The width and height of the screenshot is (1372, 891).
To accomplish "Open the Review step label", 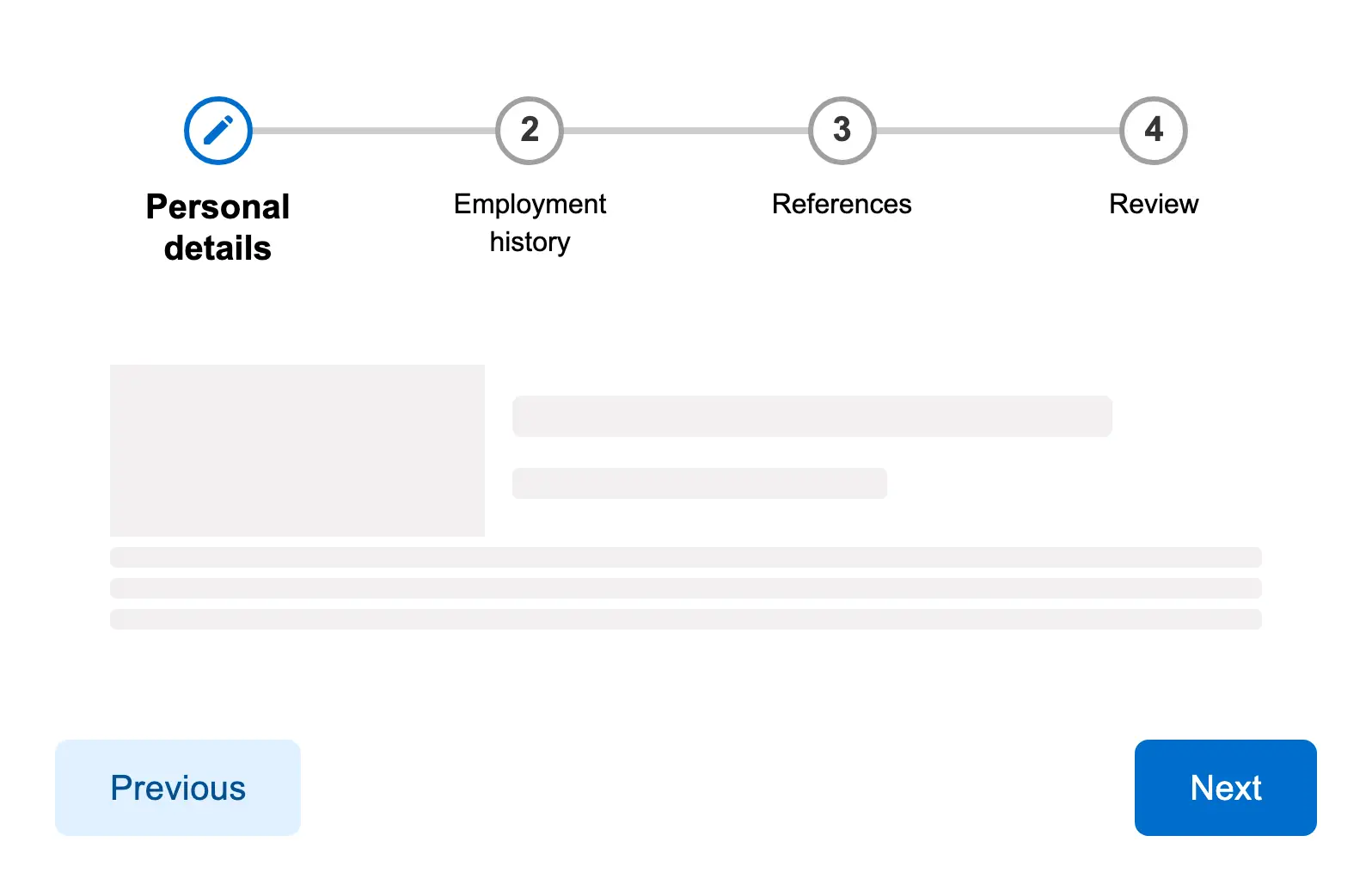I will pos(1154,204).
